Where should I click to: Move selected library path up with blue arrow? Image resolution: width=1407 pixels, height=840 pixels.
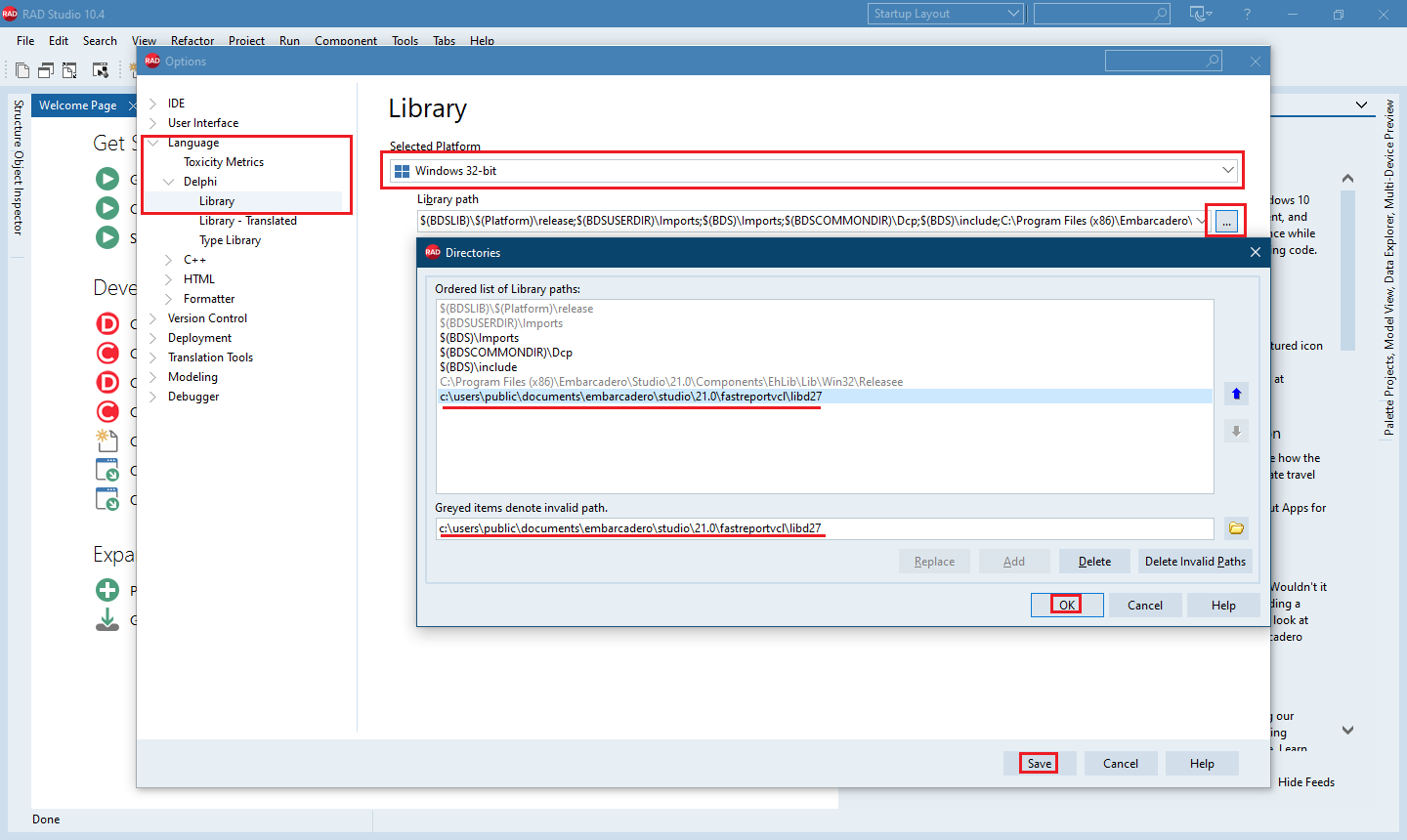[1236, 394]
